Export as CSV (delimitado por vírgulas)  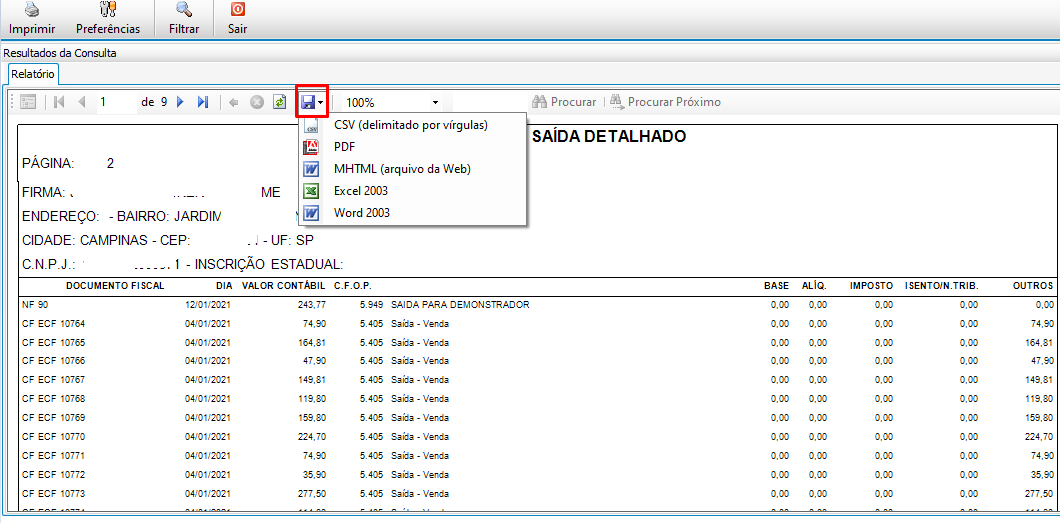pos(412,125)
